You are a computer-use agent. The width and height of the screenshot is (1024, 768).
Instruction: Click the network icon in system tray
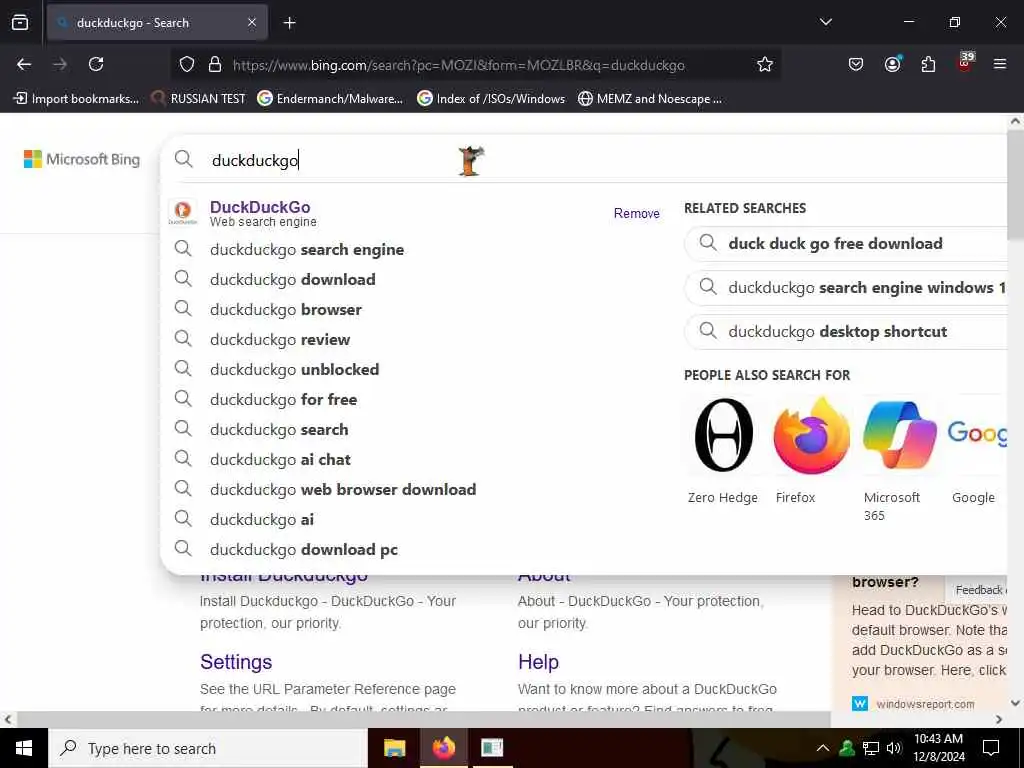click(871, 748)
